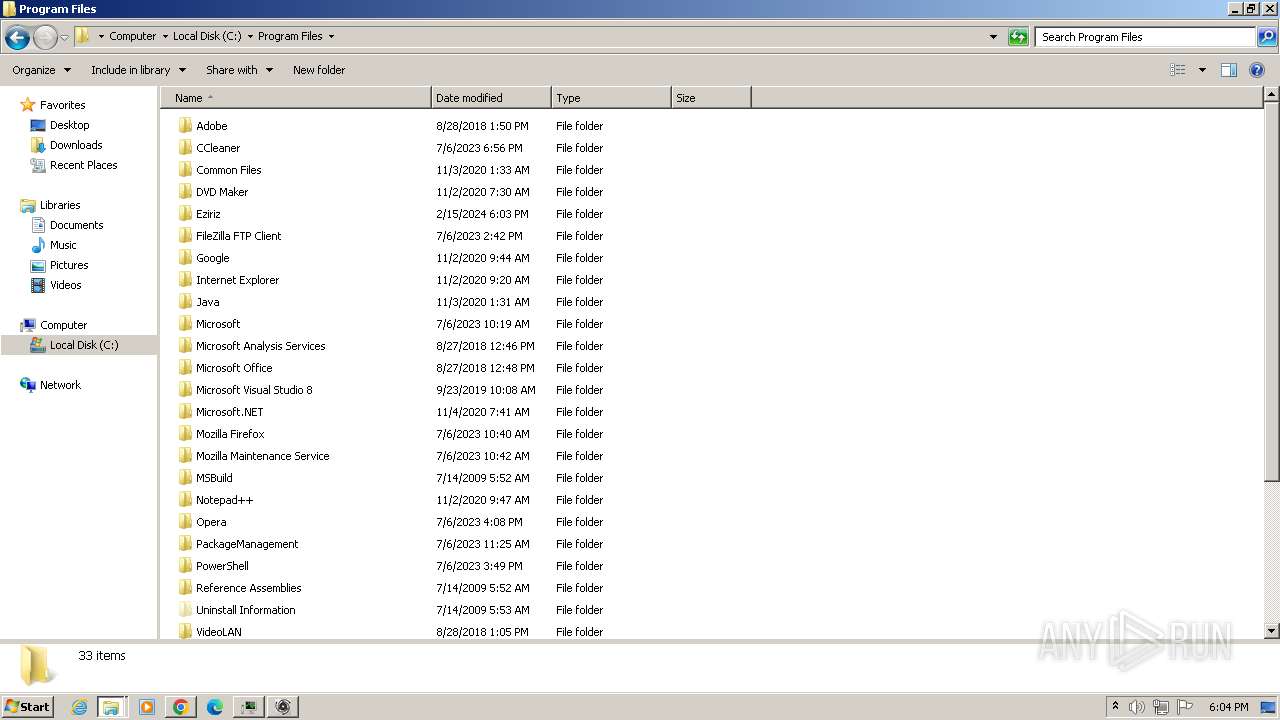The image size is (1280, 720).
Task: Select the Notepad++ folder icon
Action: pos(185,500)
